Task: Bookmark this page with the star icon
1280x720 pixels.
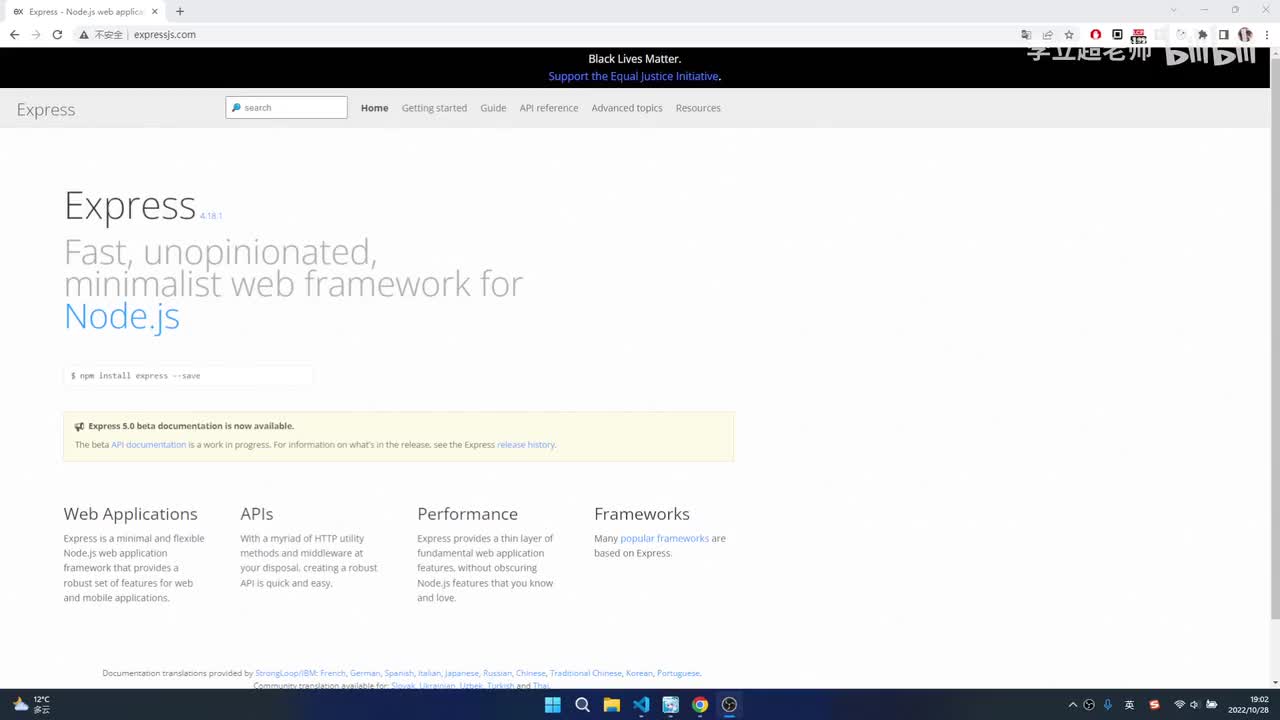Action: point(1069,34)
